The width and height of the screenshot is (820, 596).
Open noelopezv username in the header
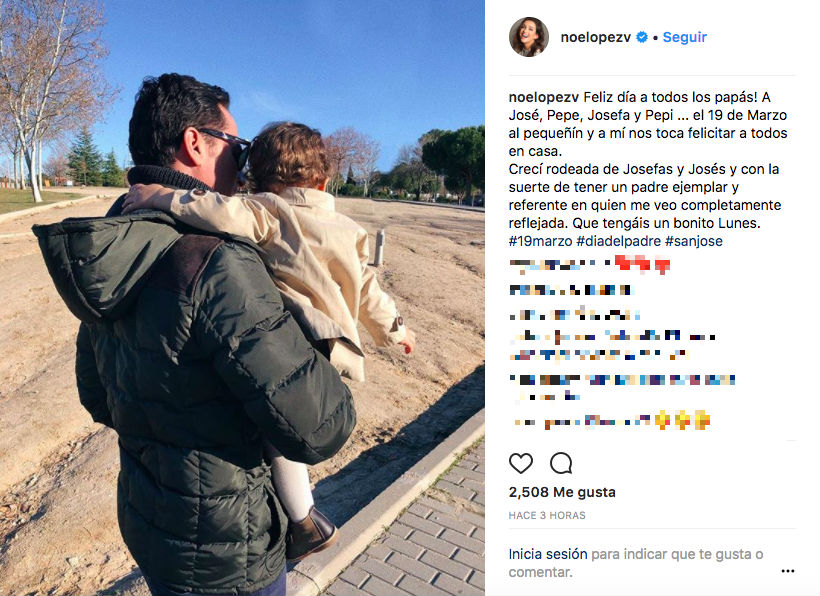(x=596, y=37)
